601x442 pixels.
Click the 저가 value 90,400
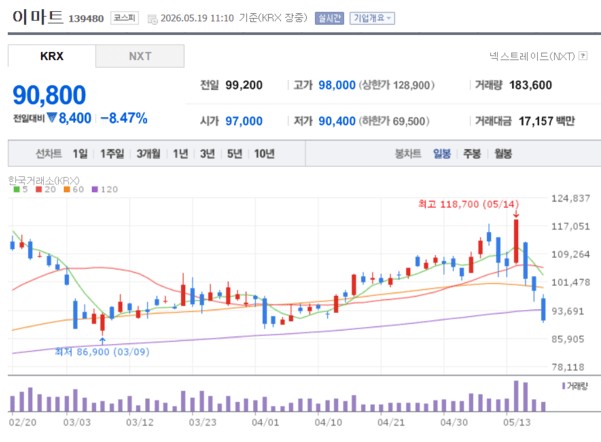pyautogui.click(x=337, y=121)
